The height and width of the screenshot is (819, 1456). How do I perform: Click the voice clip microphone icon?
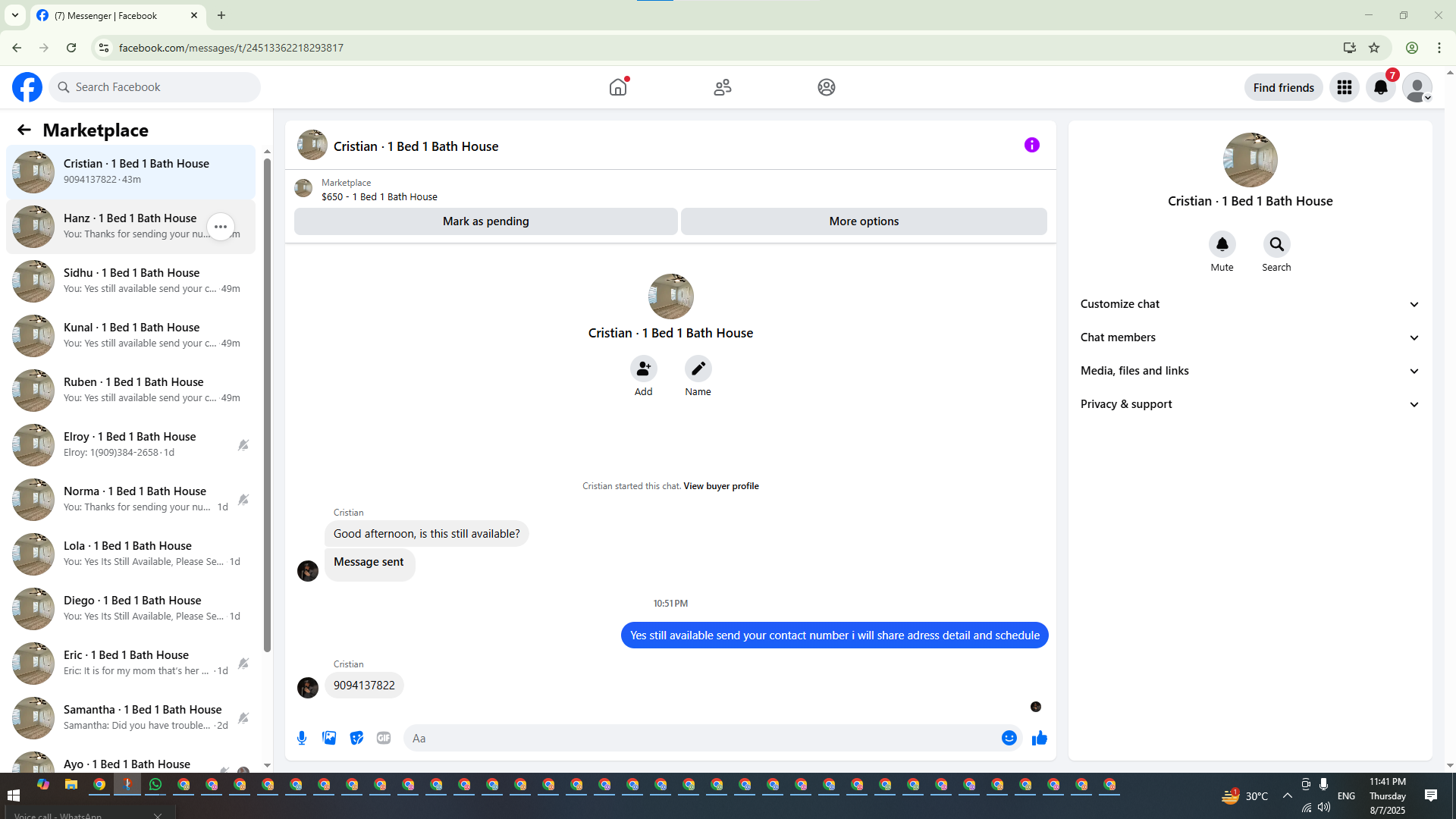(302, 738)
